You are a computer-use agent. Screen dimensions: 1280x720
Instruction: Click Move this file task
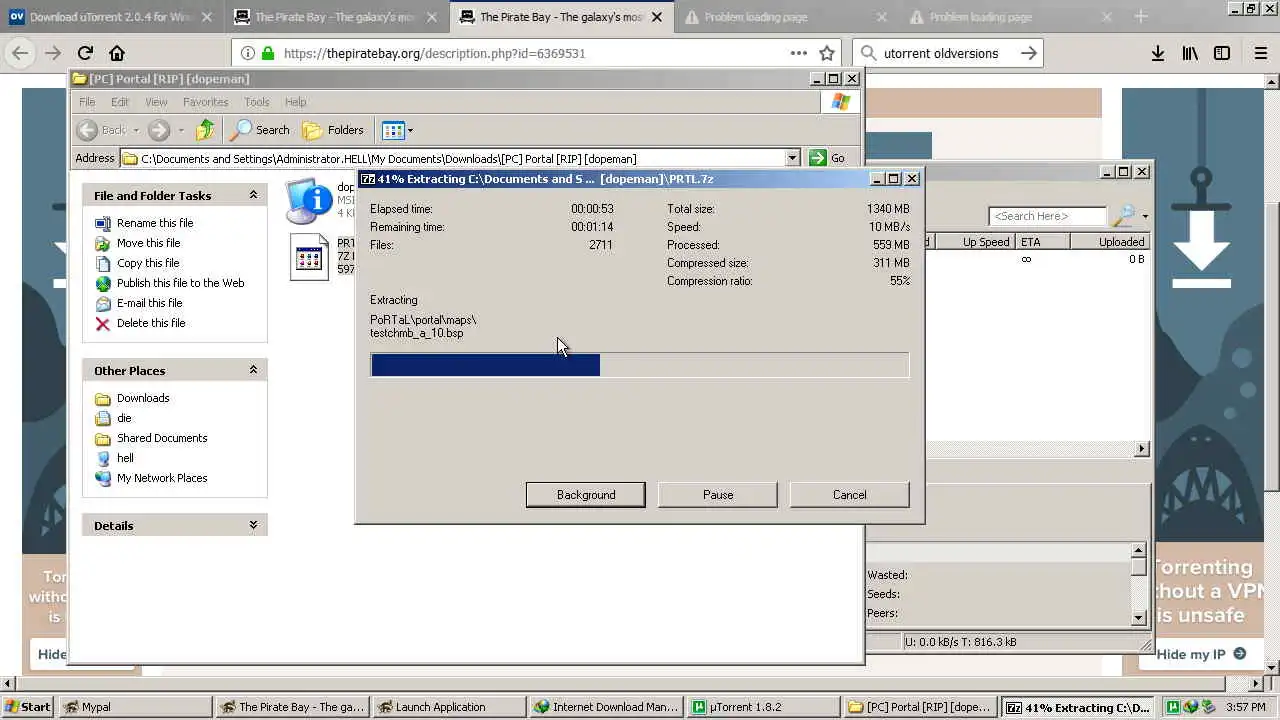click(148, 243)
